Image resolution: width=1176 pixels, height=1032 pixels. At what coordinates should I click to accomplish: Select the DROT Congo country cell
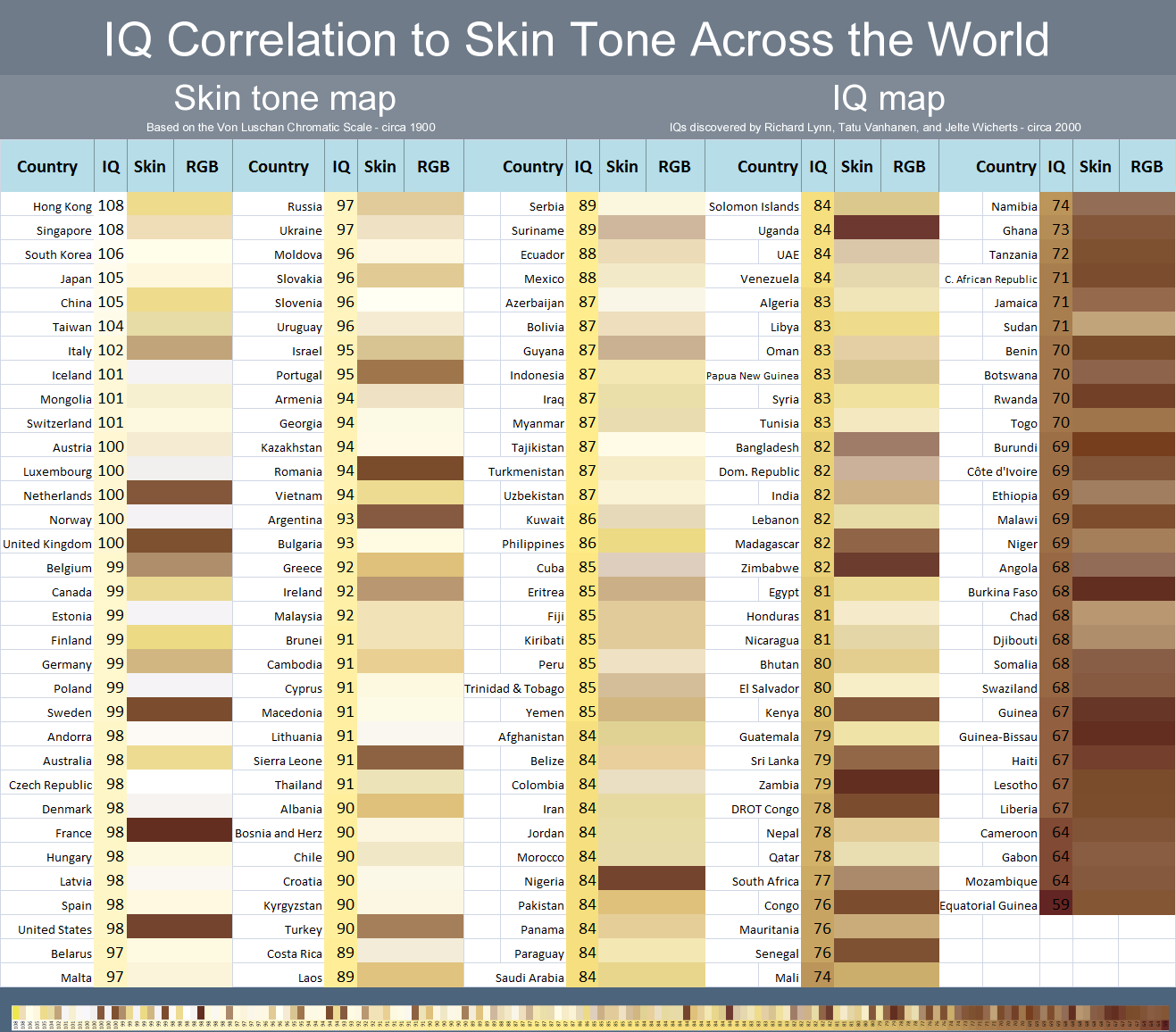[x=754, y=809]
